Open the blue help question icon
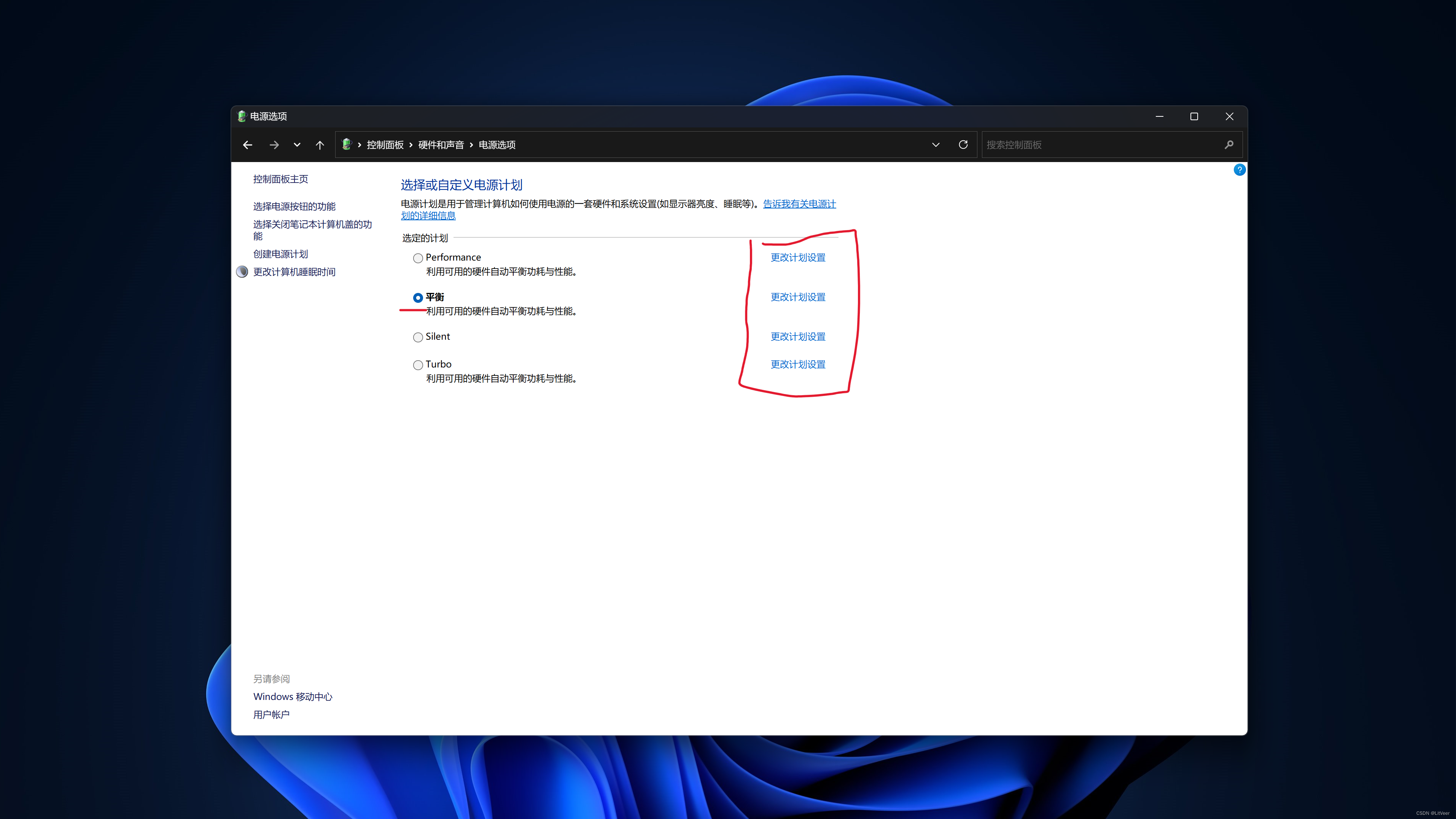The height and width of the screenshot is (819, 1456). 1239,170
